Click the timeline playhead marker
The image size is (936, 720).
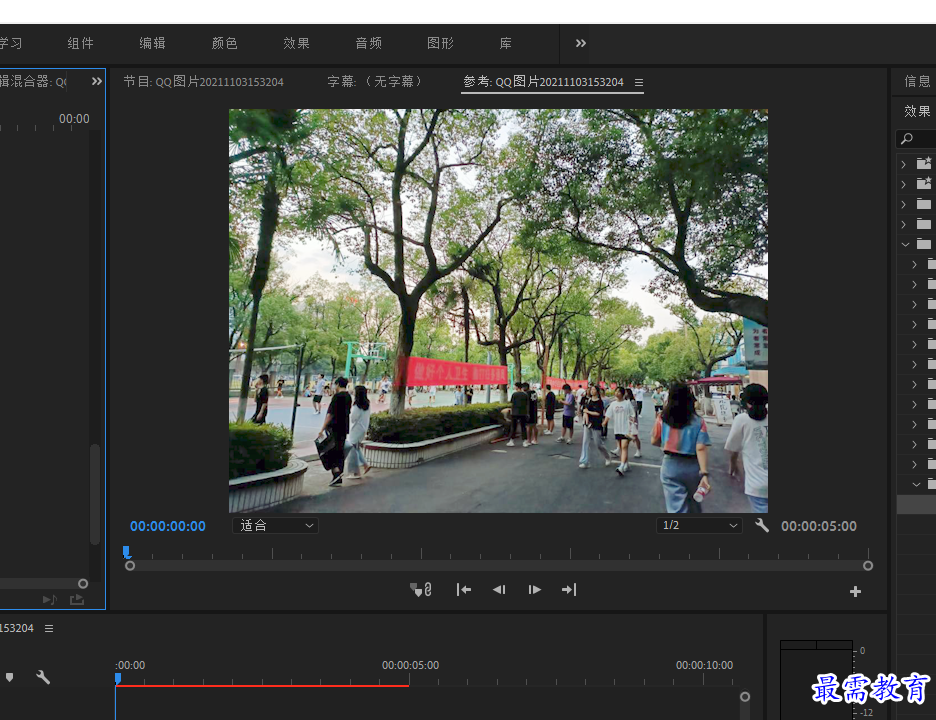118,678
